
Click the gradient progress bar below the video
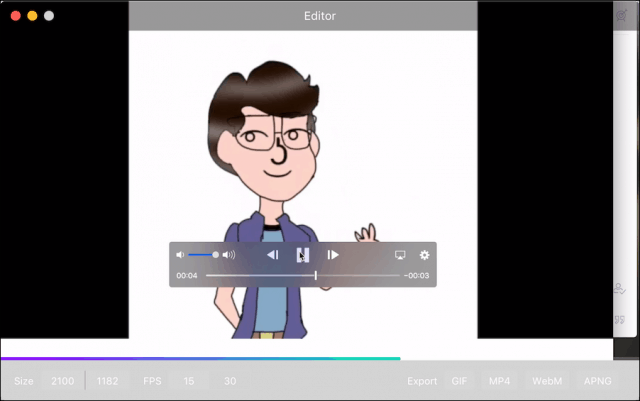200,359
